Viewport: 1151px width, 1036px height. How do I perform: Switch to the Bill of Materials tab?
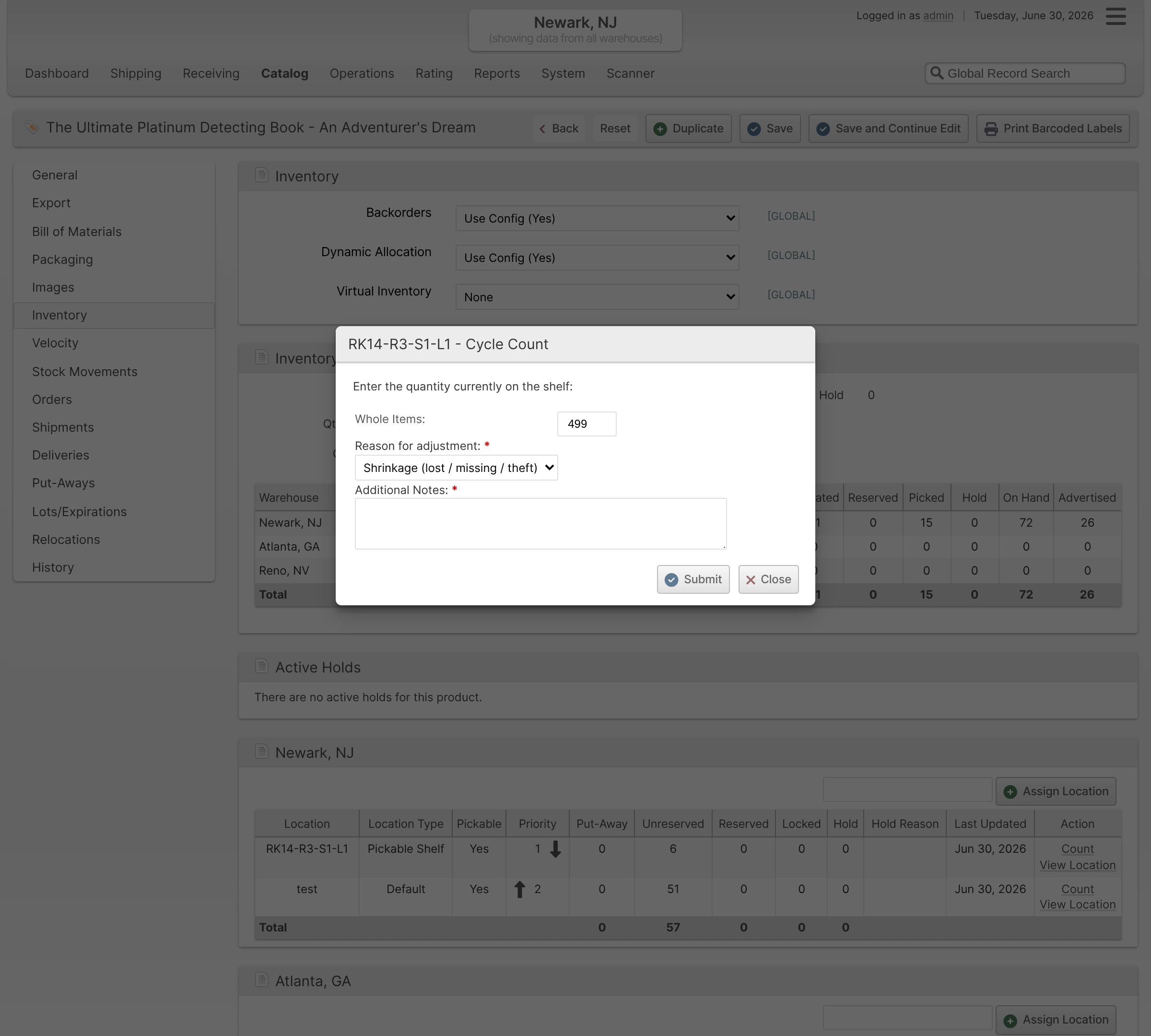tap(114, 231)
